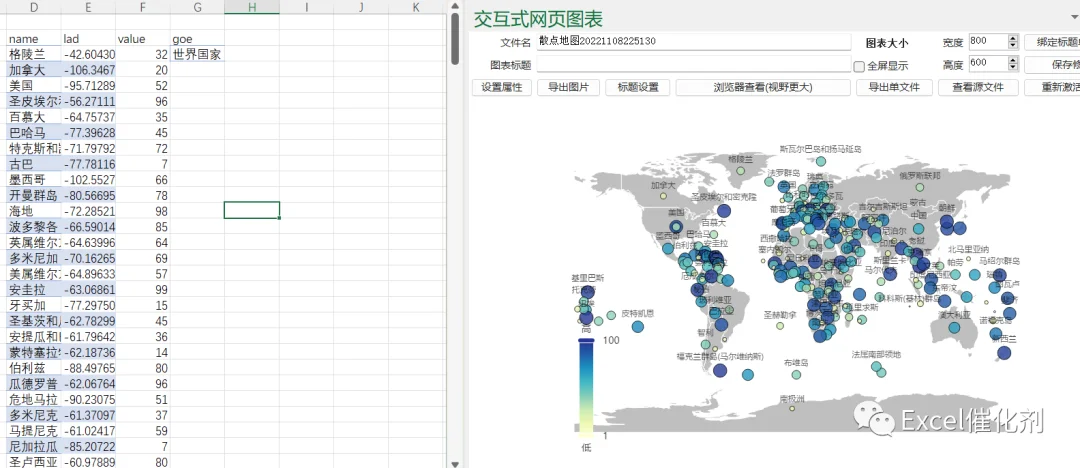
Task: Select column F header
Action: 143,7
